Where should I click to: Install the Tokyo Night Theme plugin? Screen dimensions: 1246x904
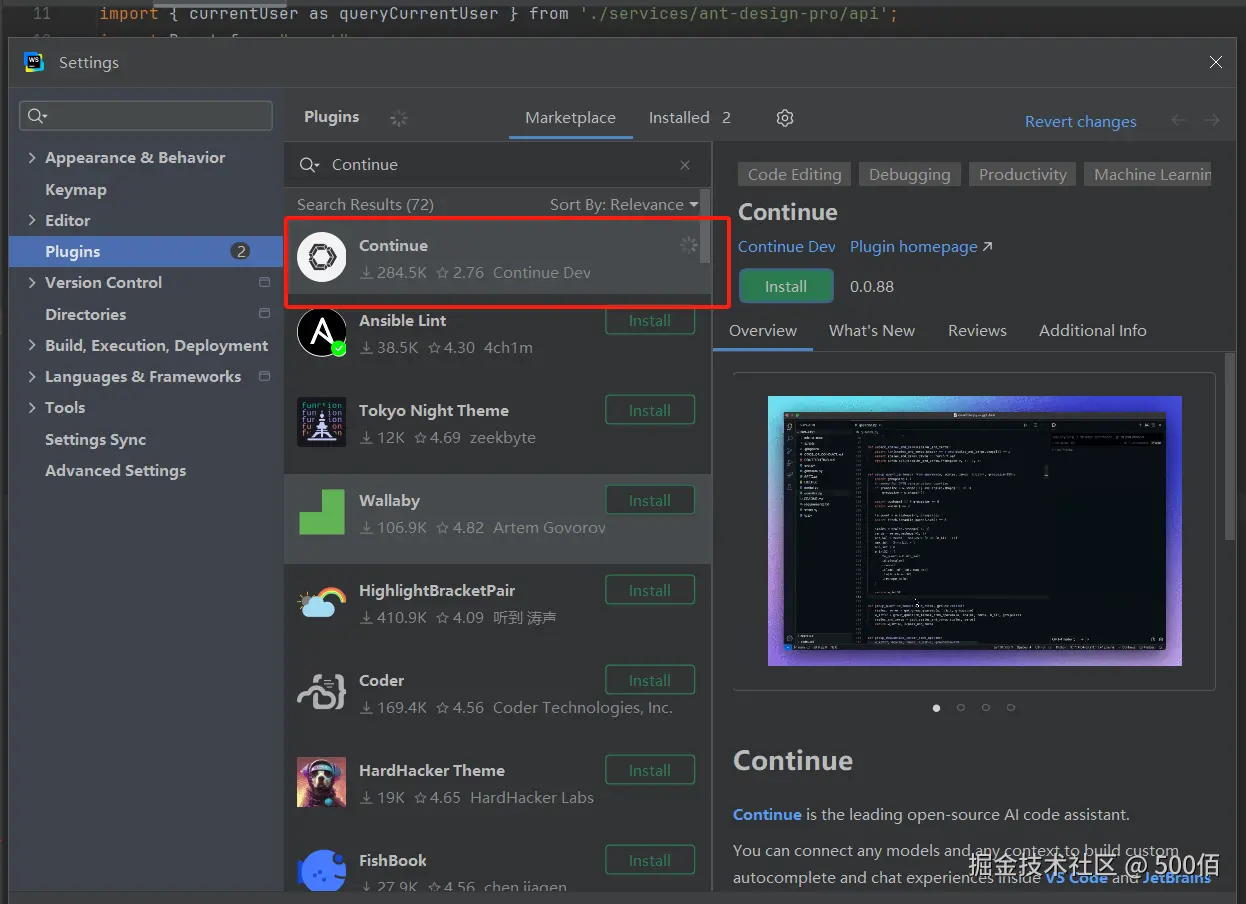(650, 410)
